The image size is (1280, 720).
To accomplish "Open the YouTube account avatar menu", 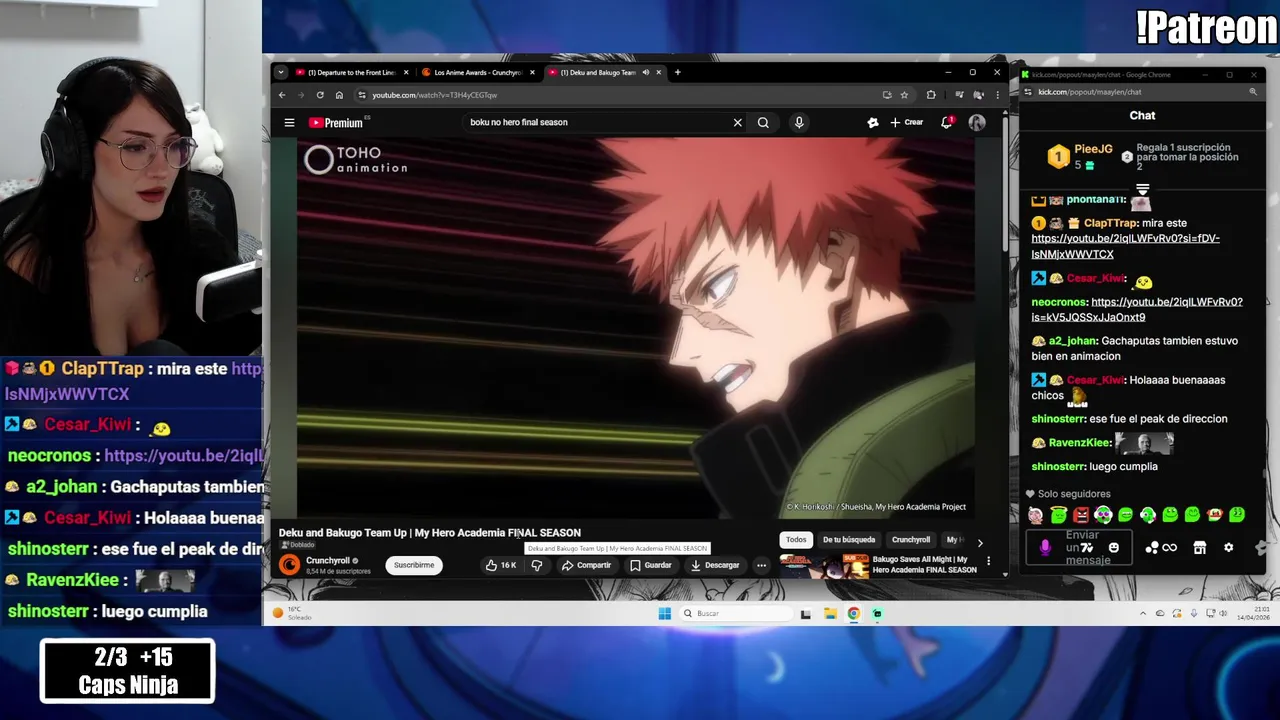I will (977, 122).
